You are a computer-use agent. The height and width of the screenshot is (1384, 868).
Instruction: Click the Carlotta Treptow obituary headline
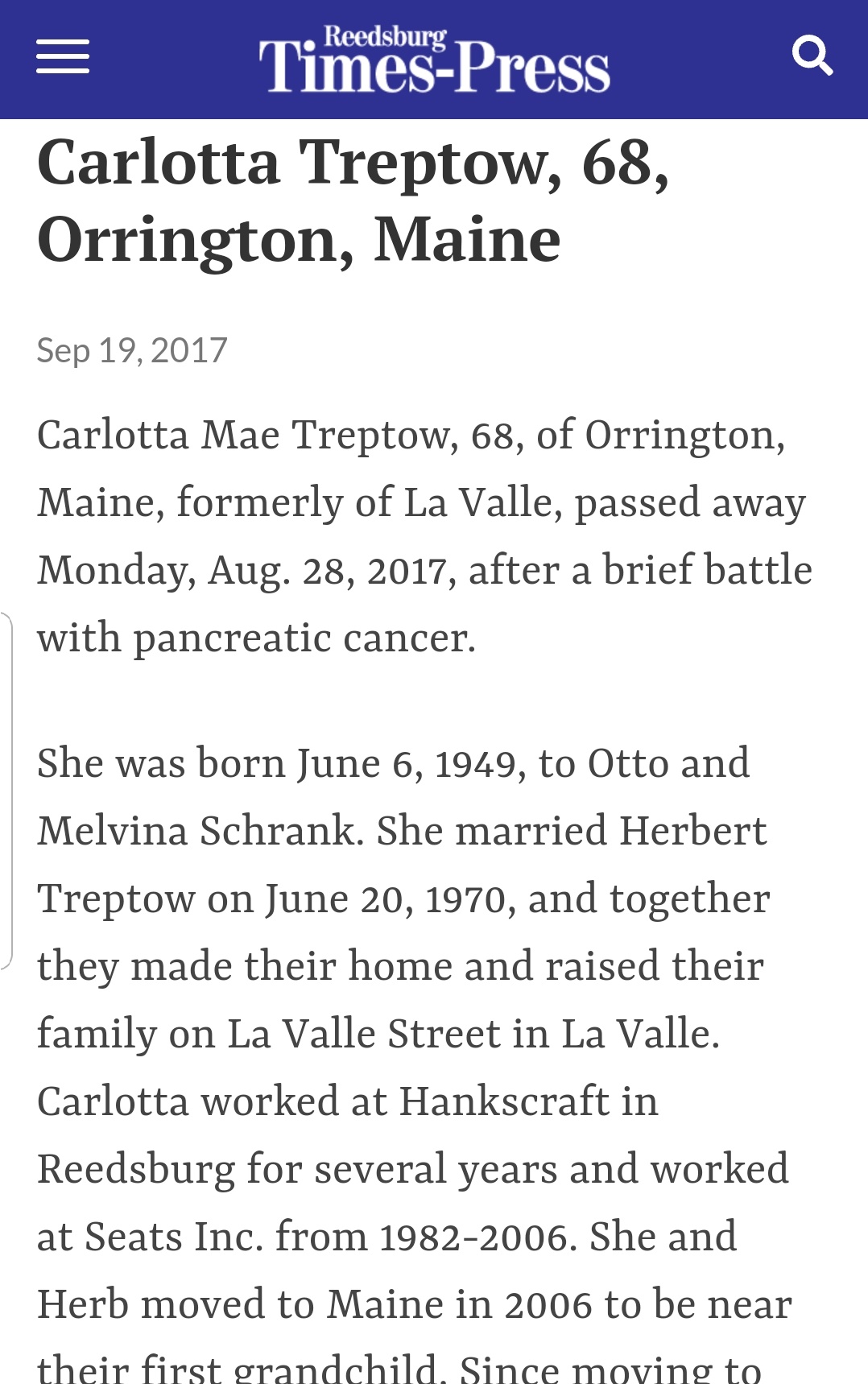coord(353,200)
